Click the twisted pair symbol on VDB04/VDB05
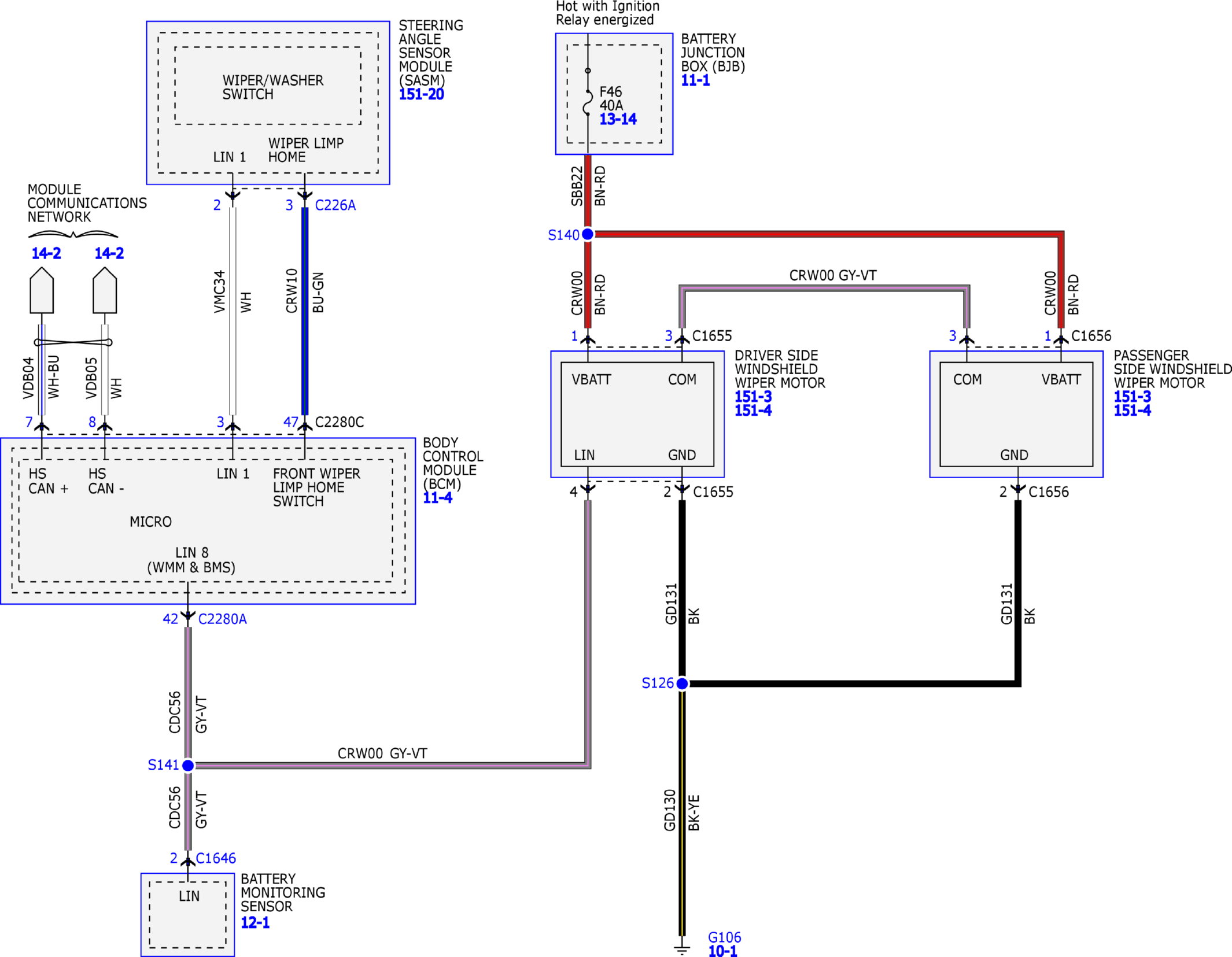This screenshot has height=957, width=1232. [x=73, y=342]
